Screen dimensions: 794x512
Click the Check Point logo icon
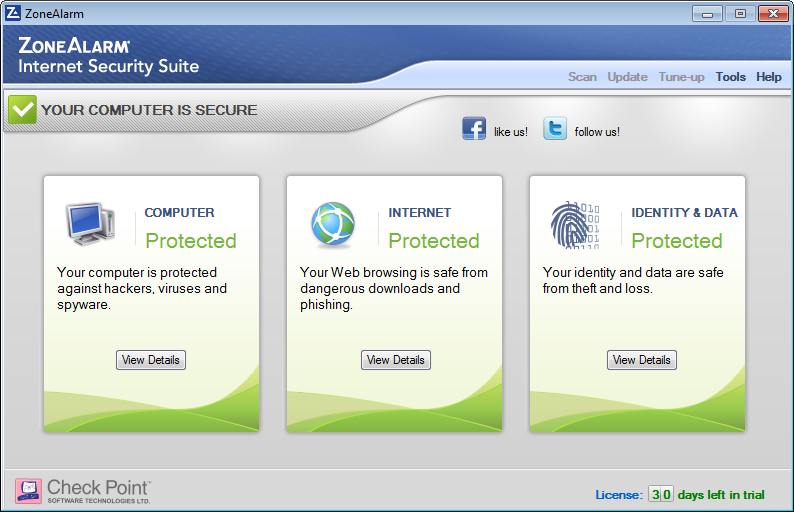click(28, 491)
